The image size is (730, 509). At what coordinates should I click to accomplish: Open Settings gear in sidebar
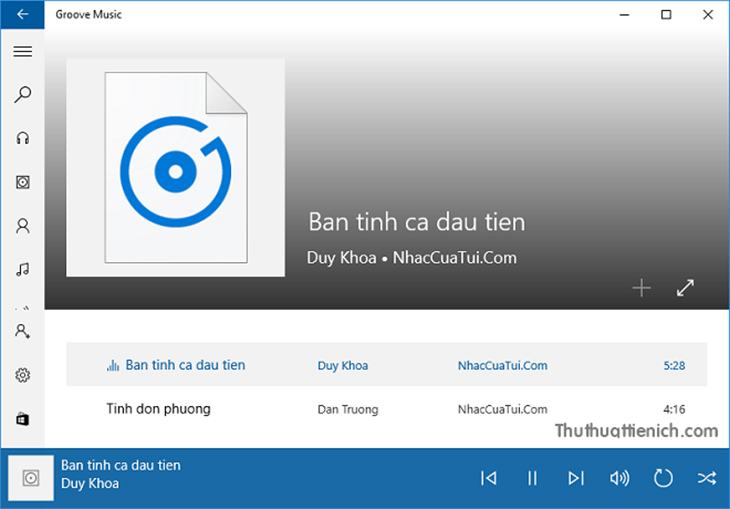click(x=22, y=375)
